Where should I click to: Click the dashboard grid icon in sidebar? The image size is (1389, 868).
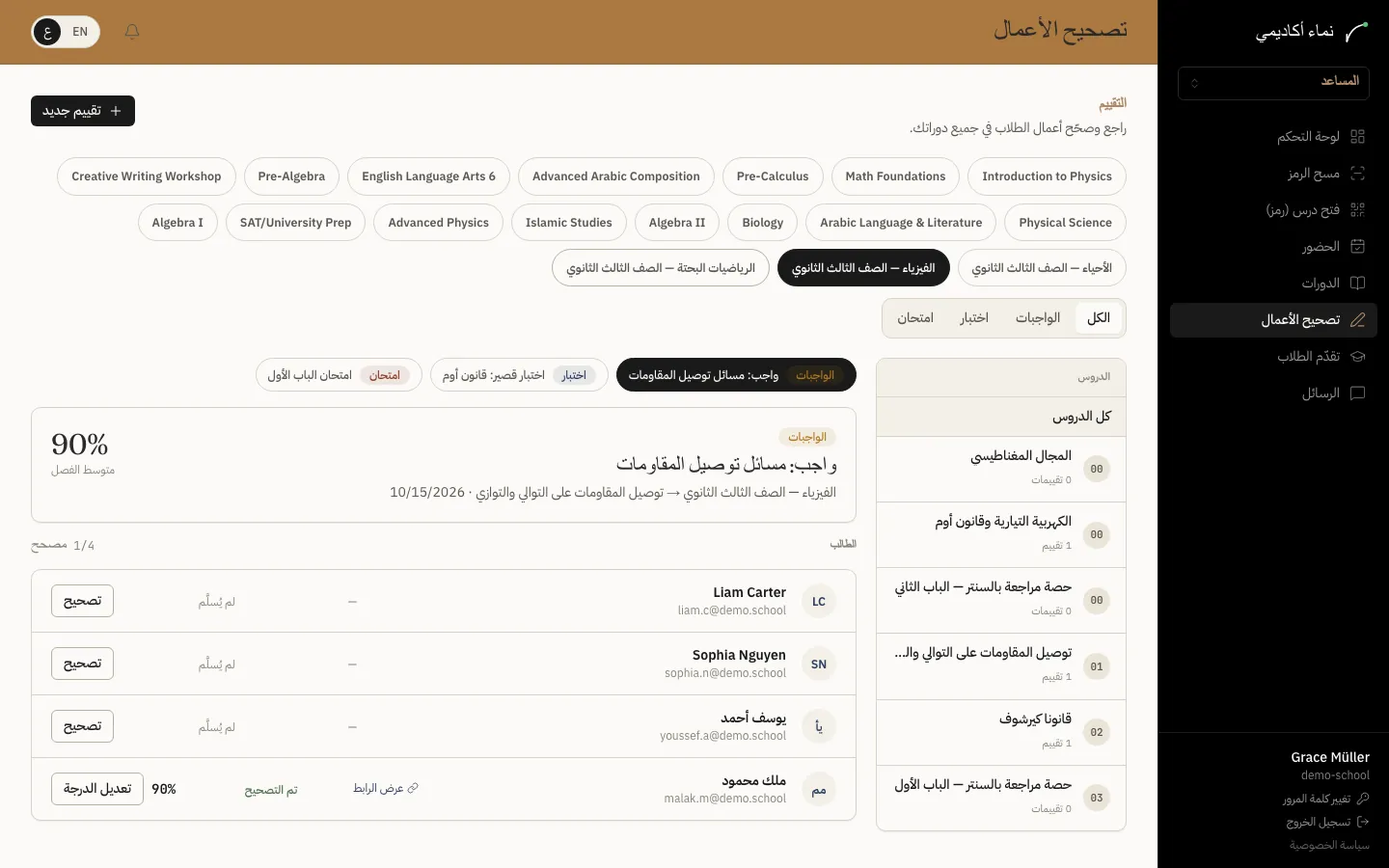click(x=1357, y=137)
